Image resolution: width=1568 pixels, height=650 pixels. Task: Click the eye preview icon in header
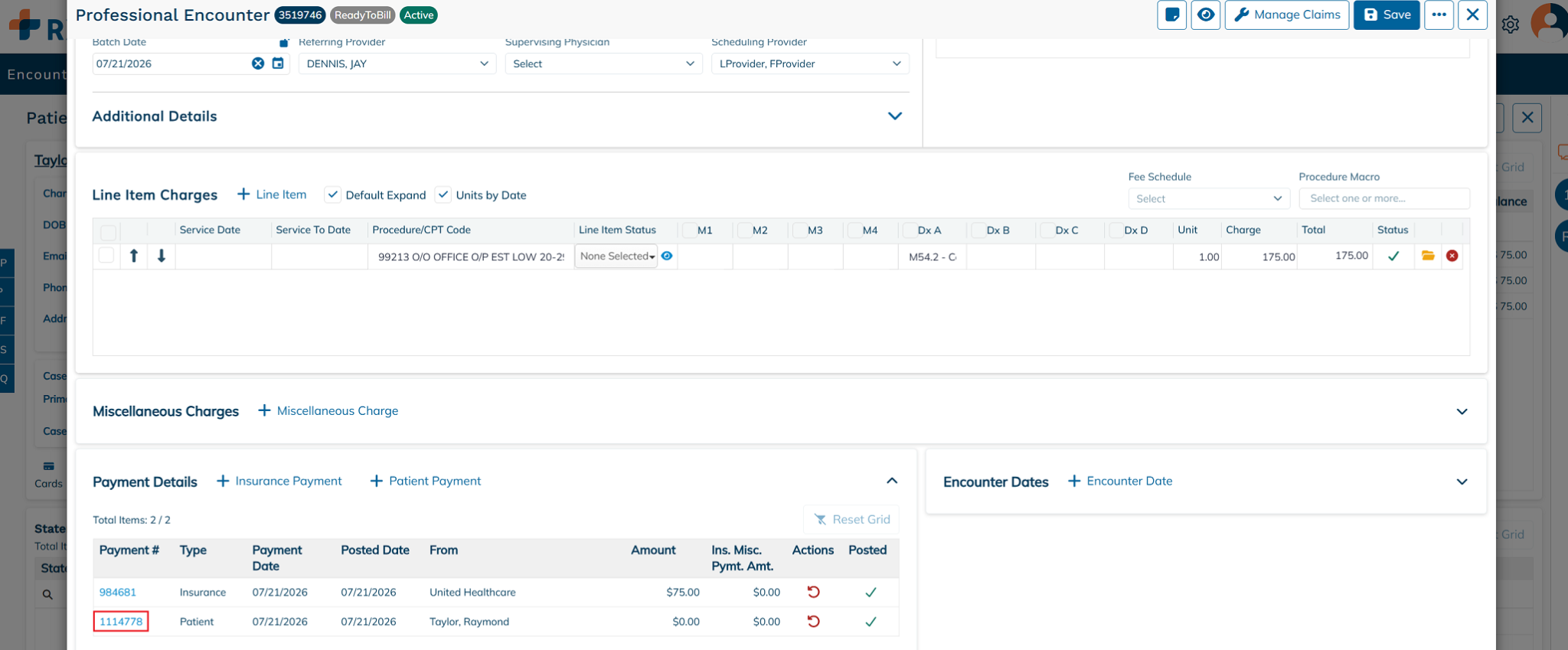tap(1206, 15)
